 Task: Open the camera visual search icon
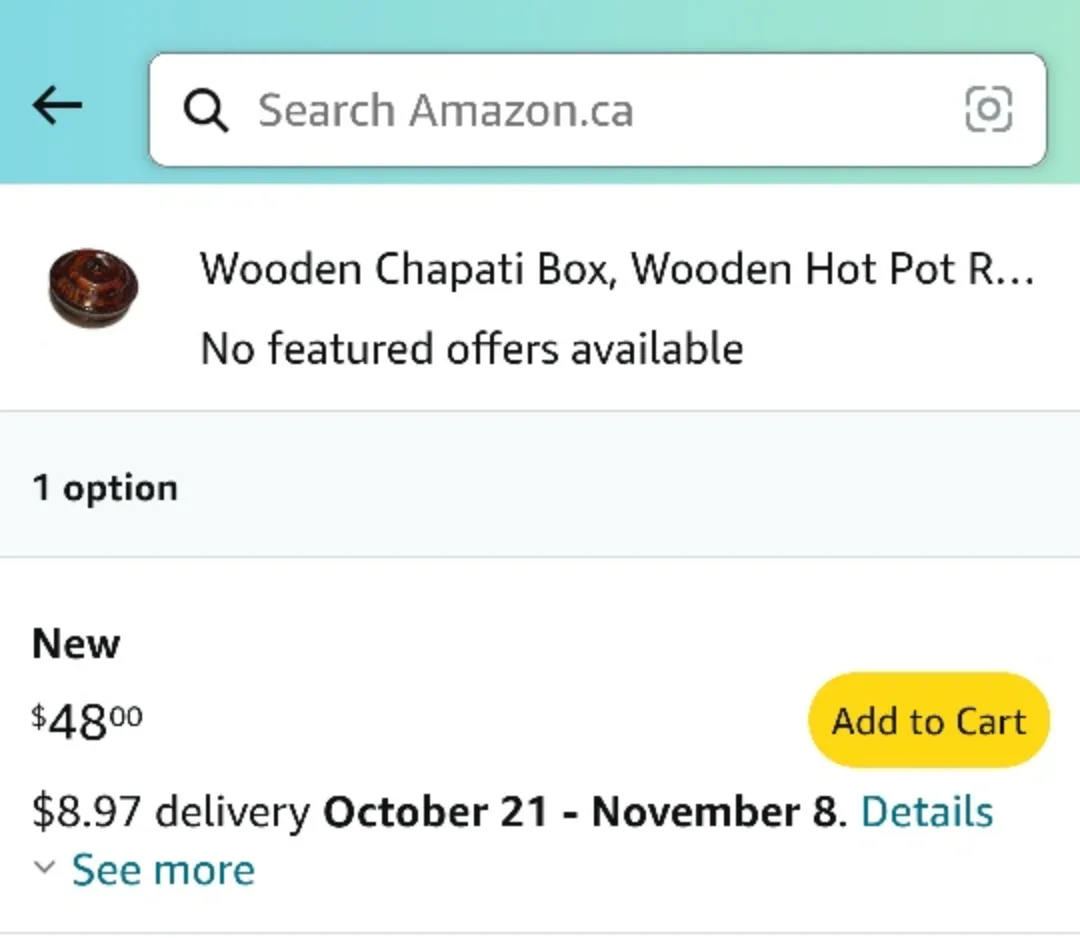988,110
